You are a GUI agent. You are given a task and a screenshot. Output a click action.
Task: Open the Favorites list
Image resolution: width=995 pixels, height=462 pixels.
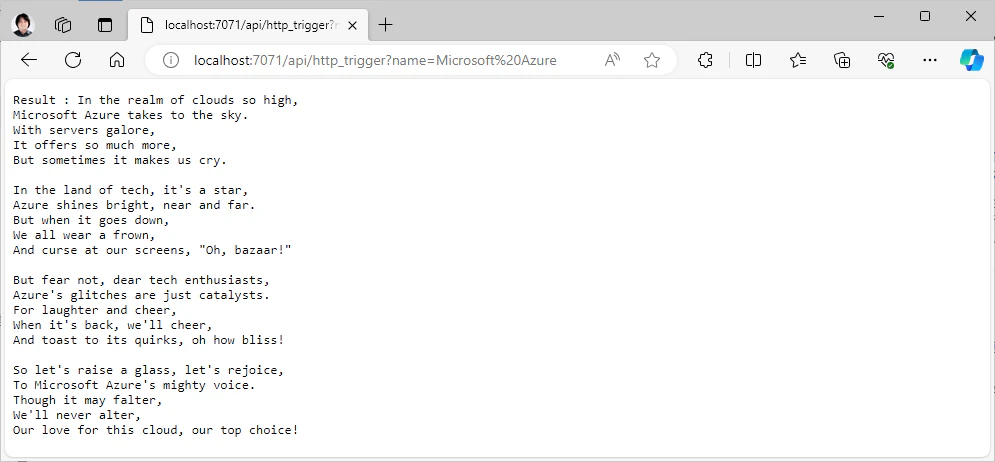coord(798,60)
